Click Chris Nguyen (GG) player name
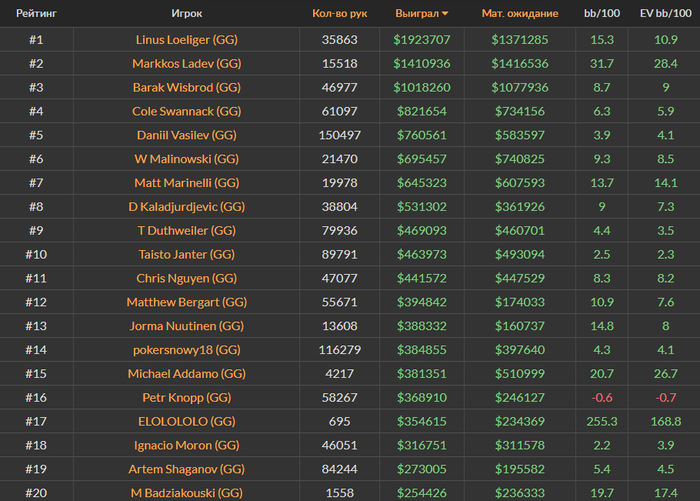 tap(187, 278)
